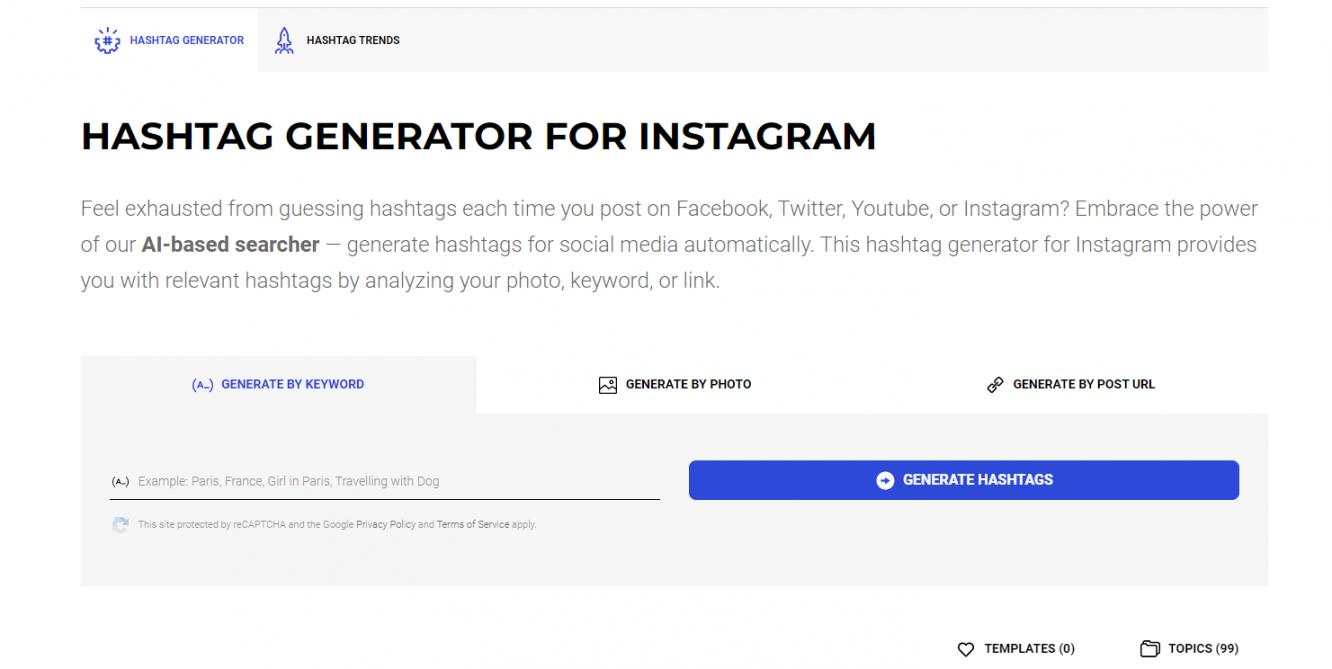1332x669 pixels.
Task: Switch to the Hashtag Generator tab label
Action: [187, 40]
